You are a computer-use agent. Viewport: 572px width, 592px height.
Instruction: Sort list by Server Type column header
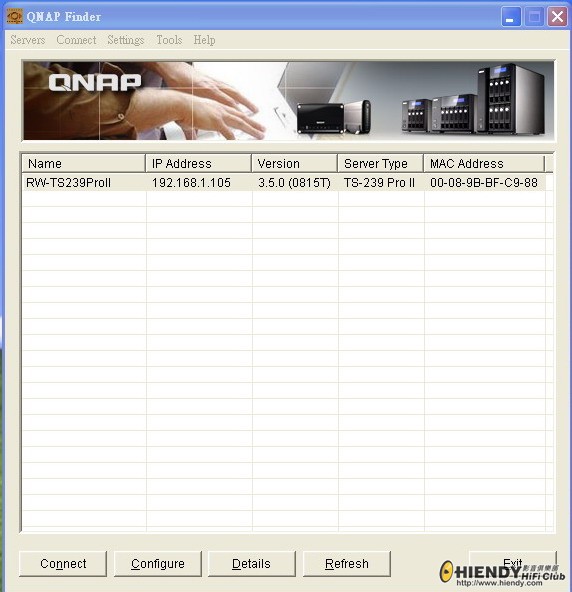pyautogui.click(x=381, y=163)
